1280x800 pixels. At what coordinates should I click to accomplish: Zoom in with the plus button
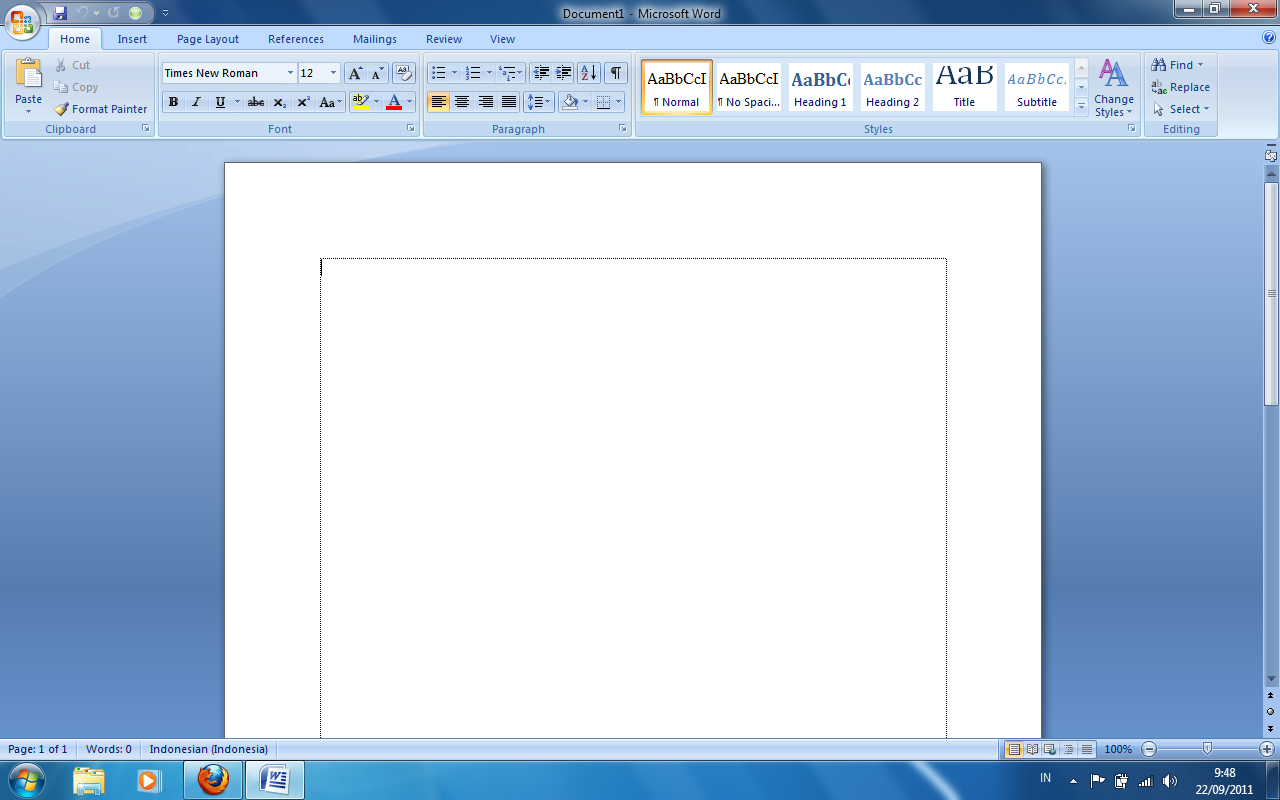point(1266,749)
